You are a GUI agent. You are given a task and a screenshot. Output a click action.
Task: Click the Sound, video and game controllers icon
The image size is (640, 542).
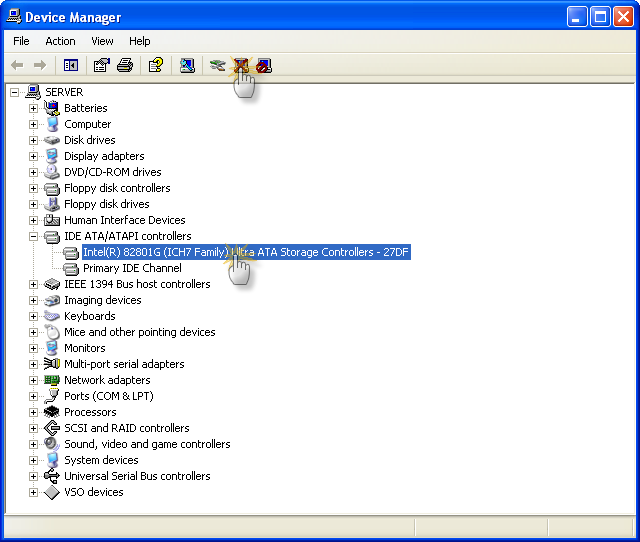point(52,444)
